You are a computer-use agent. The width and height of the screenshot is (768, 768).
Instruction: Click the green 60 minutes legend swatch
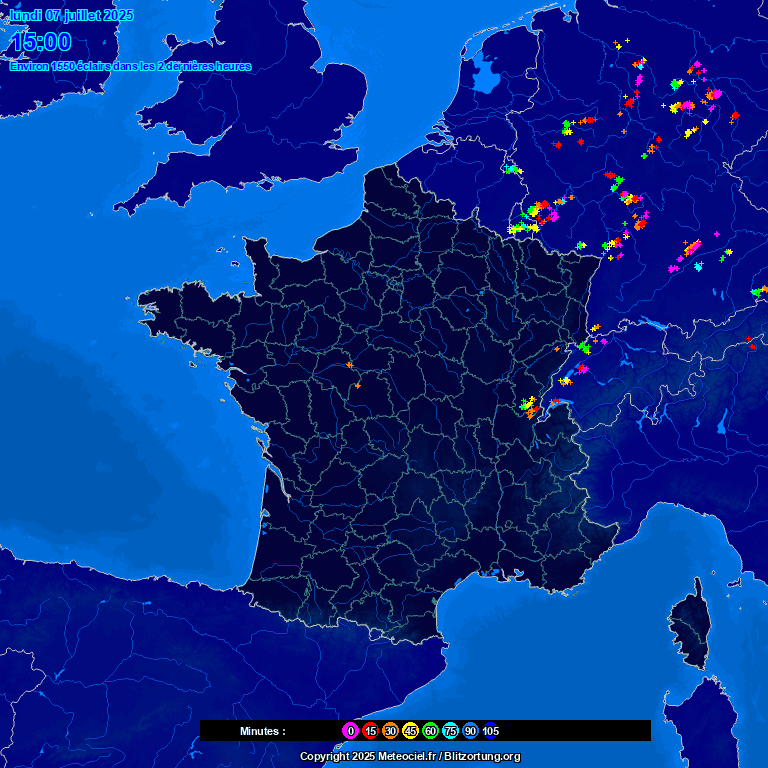431,731
